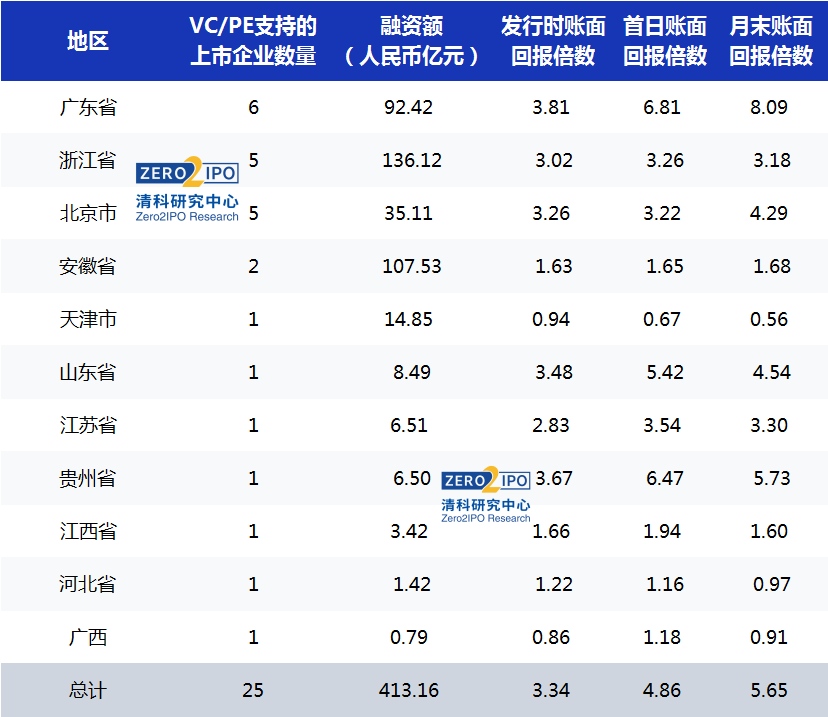Select the 6.47 first-day return for 贵州省
The height and width of the screenshot is (717, 828).
[x=665, y=478]
